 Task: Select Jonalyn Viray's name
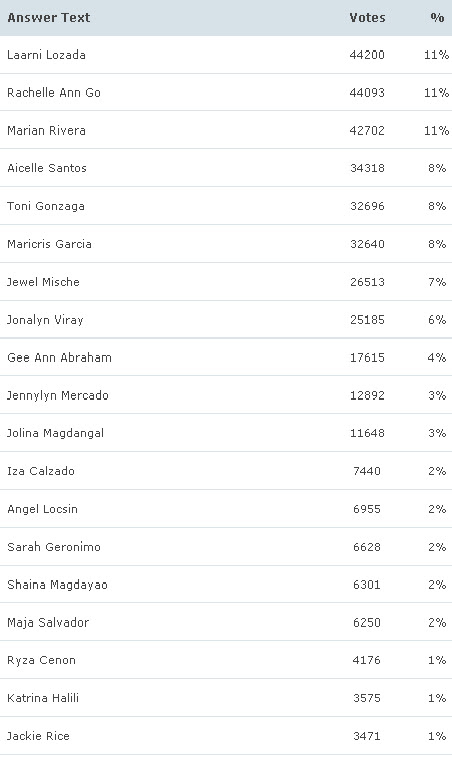coord(45,320)
